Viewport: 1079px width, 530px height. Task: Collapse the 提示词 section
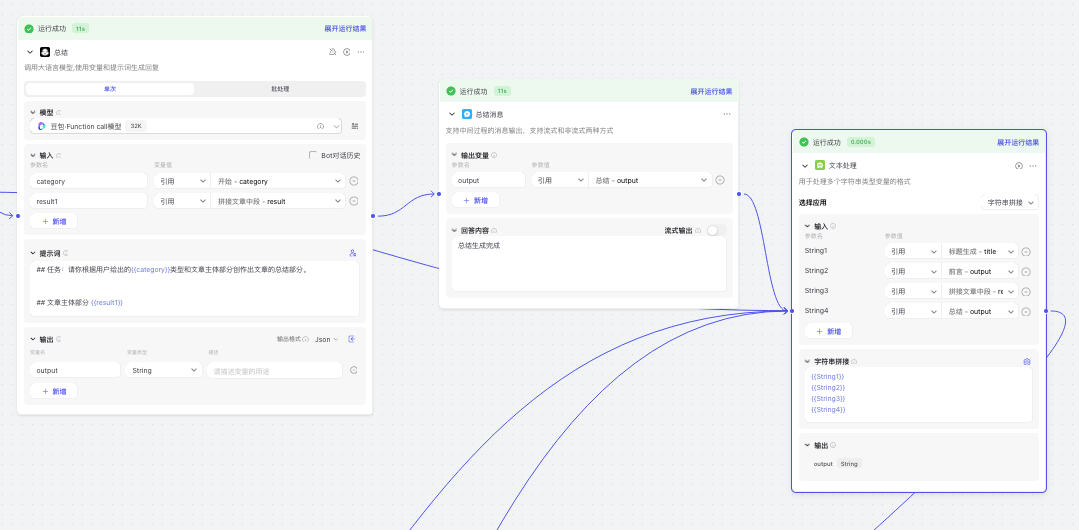33,253
